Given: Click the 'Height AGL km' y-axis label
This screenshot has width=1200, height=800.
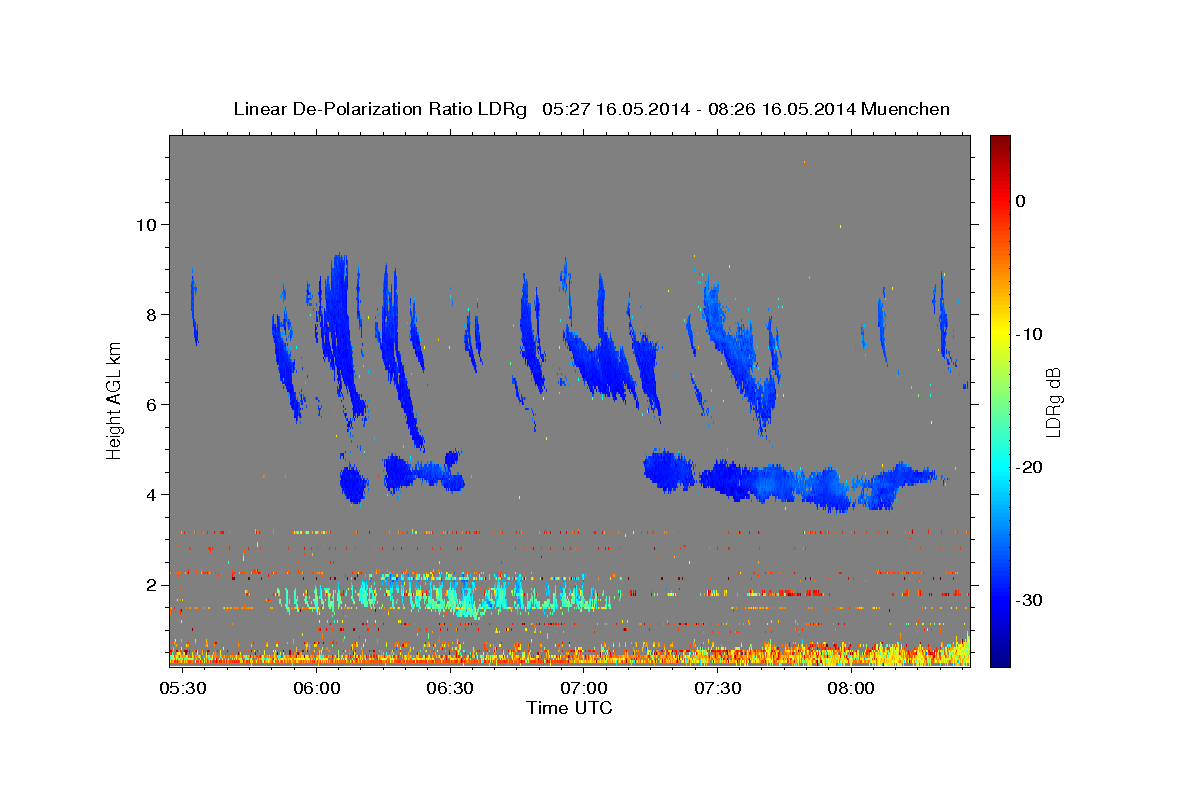Looking at the screenshot, I should (x=114, y=400).
